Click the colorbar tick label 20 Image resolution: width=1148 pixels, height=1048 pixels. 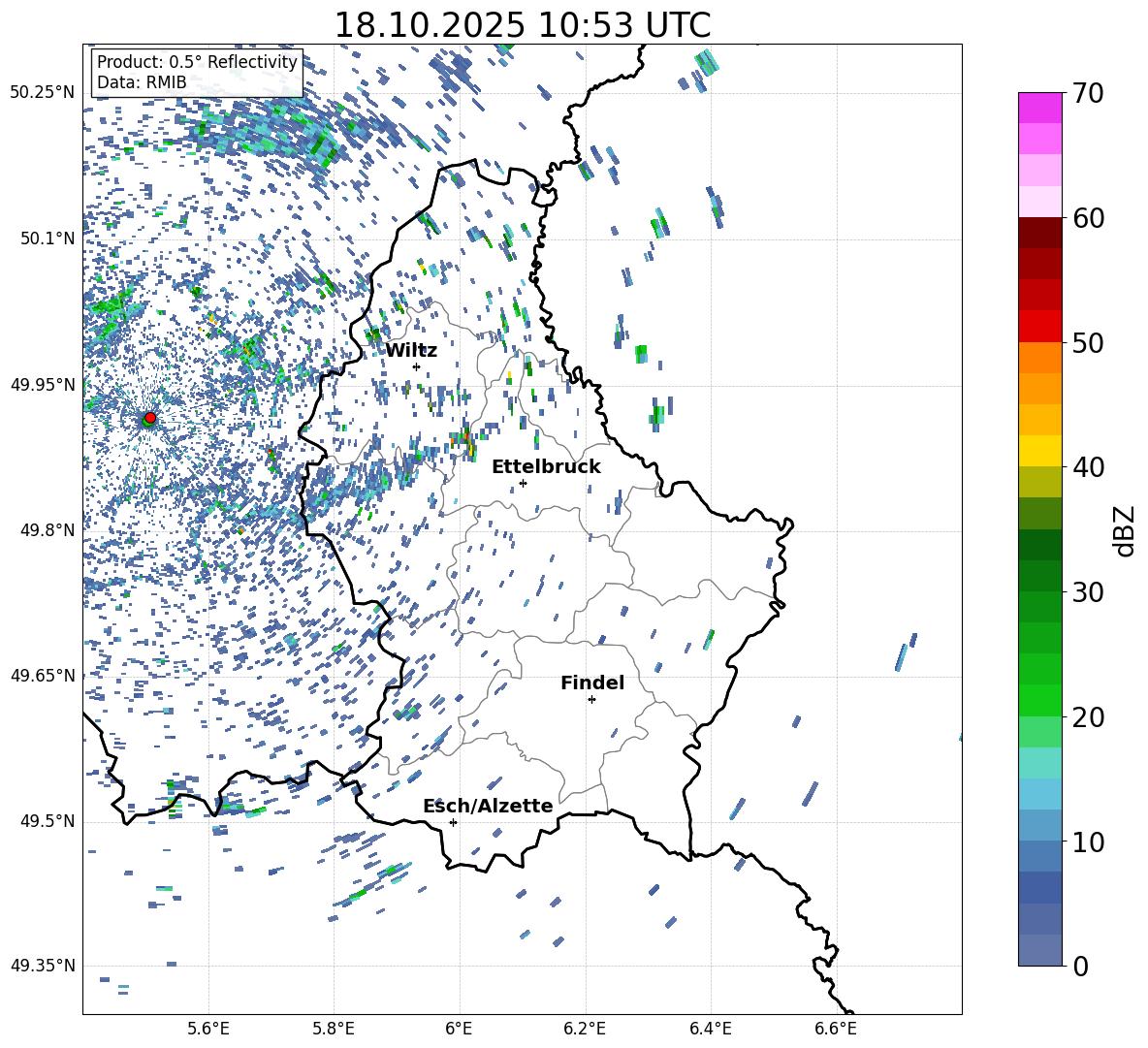point(1092,717)
